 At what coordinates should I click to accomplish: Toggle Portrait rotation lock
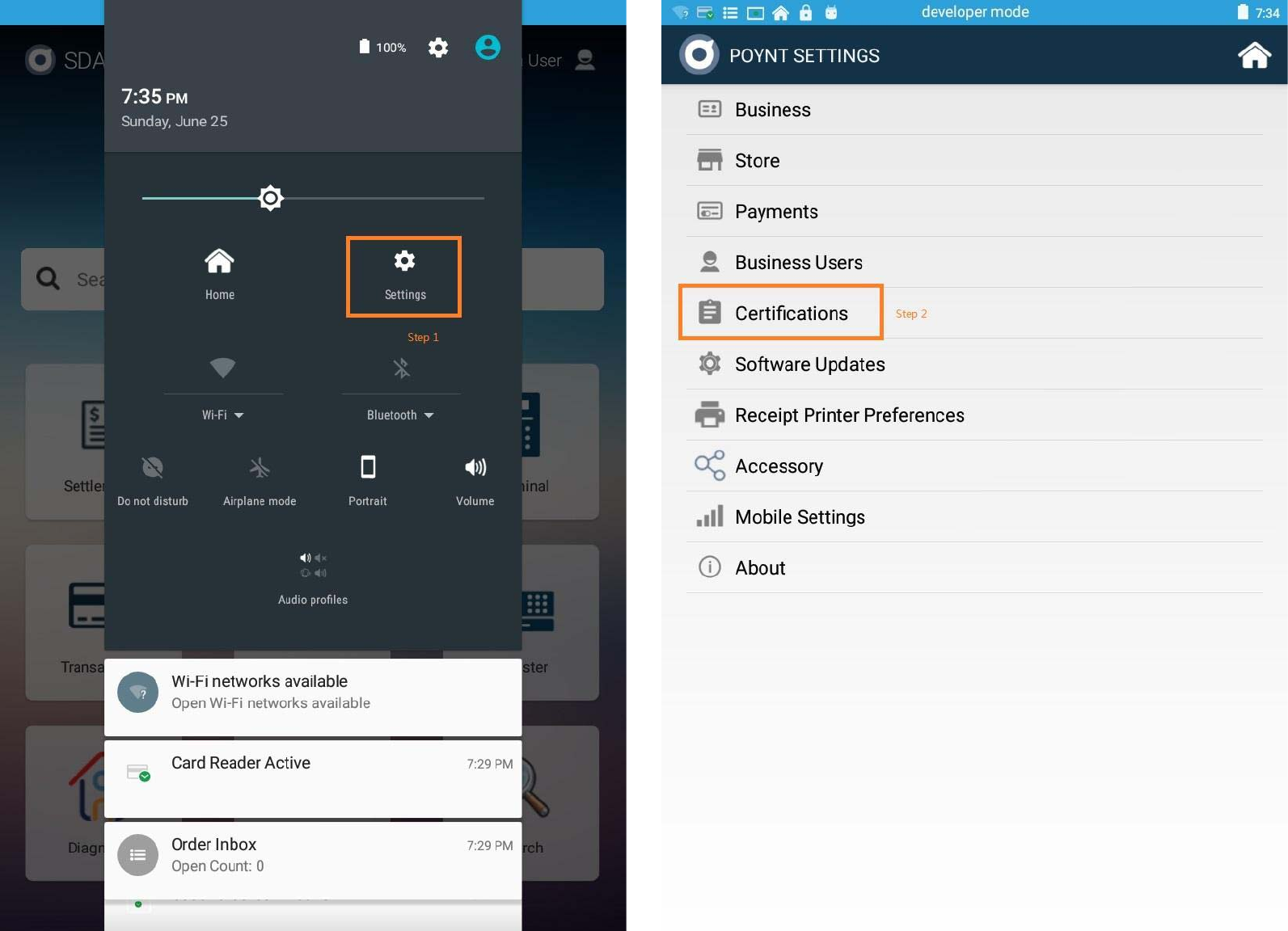(x=368, y=482)
